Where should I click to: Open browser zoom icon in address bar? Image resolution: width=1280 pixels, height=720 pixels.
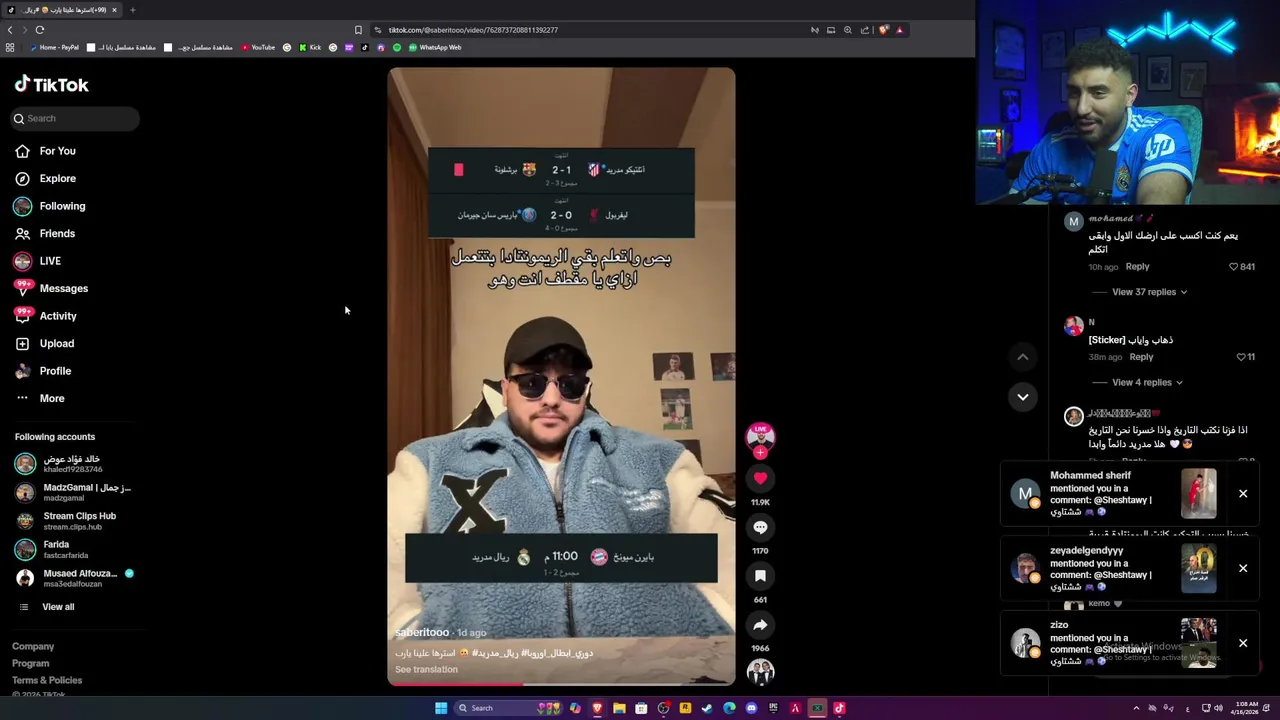point(848,30)
